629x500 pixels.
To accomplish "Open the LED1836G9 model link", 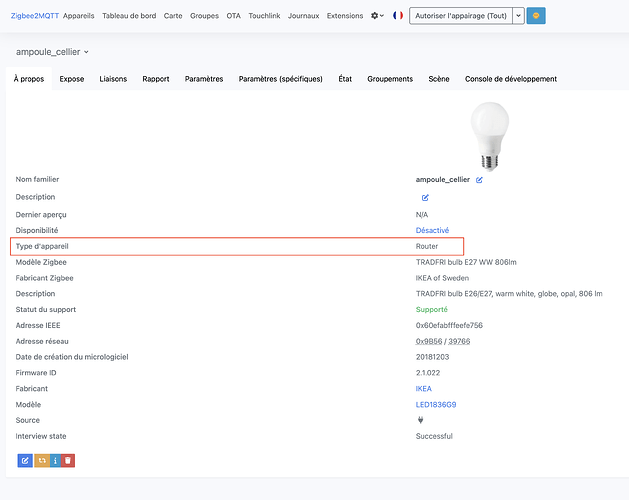I will click(435, 404).
